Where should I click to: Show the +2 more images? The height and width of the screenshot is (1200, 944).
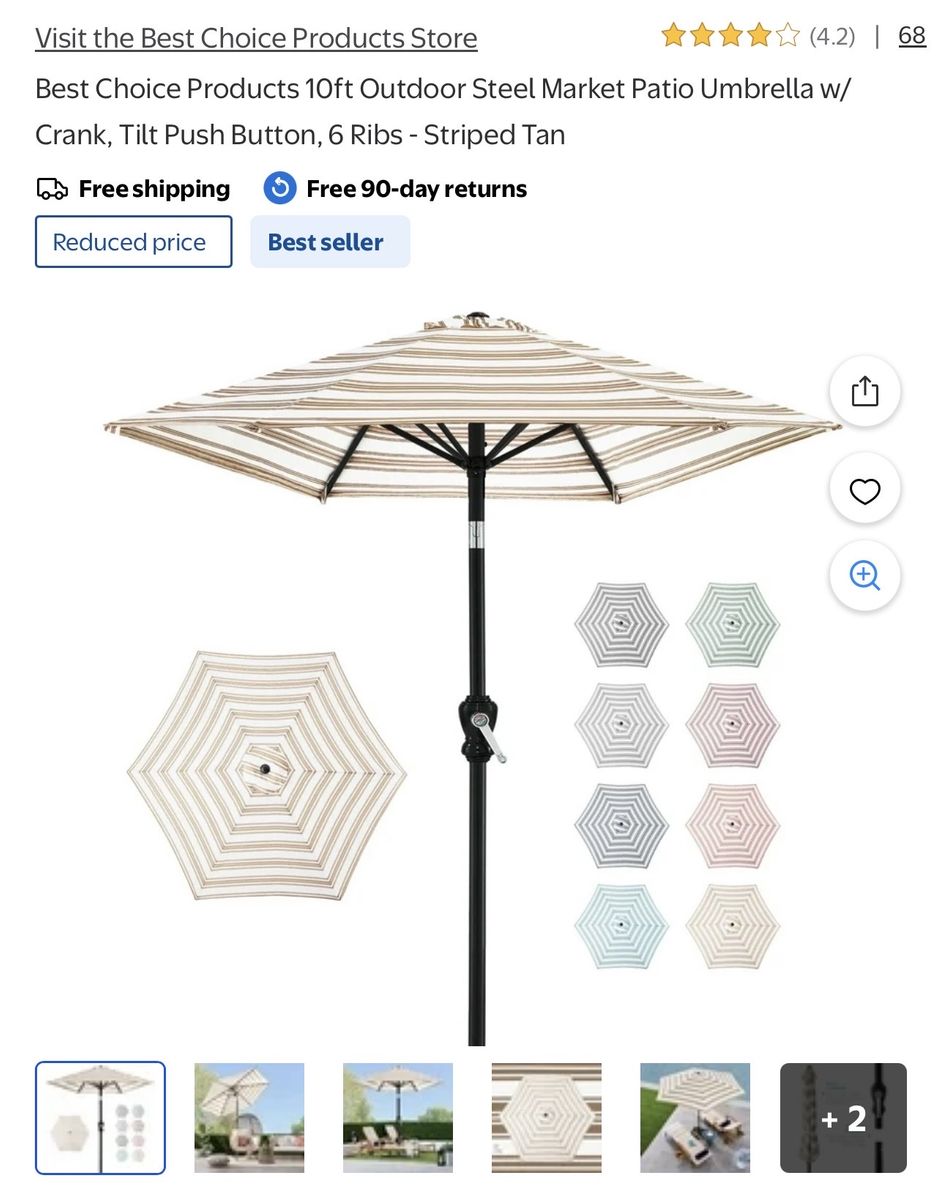point(843,1118)
